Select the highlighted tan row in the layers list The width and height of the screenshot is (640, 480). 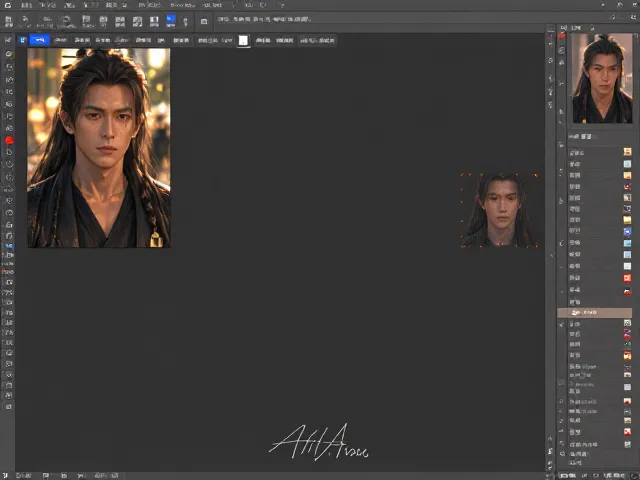595,313
